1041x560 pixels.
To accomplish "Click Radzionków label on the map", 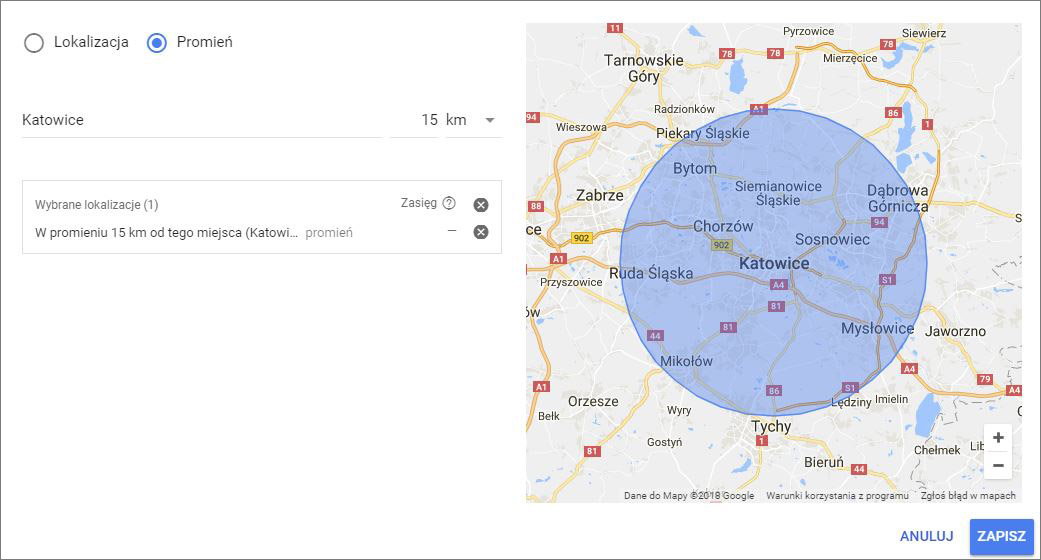I will tap(684, 109).
